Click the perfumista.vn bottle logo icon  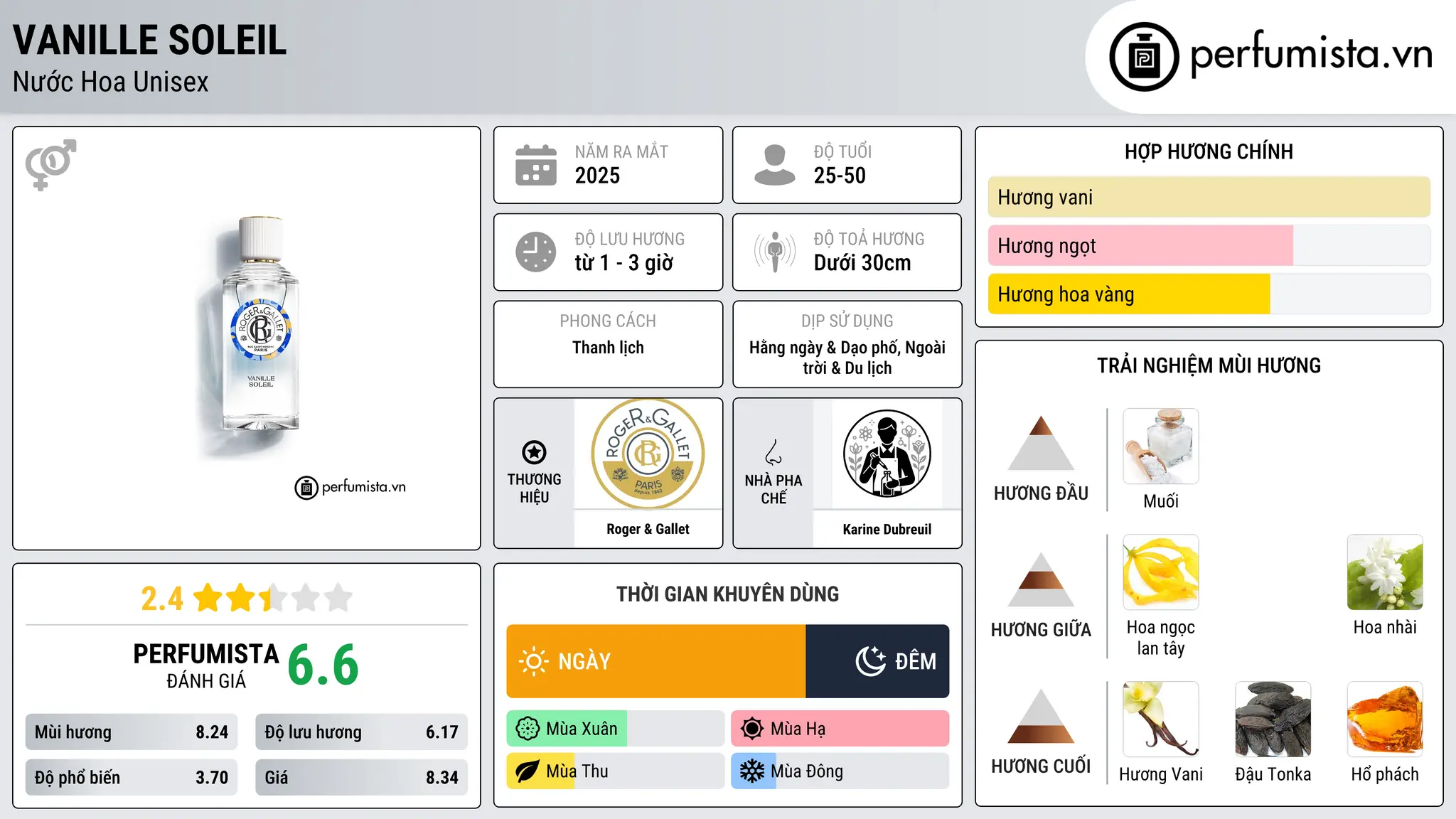1144,57
